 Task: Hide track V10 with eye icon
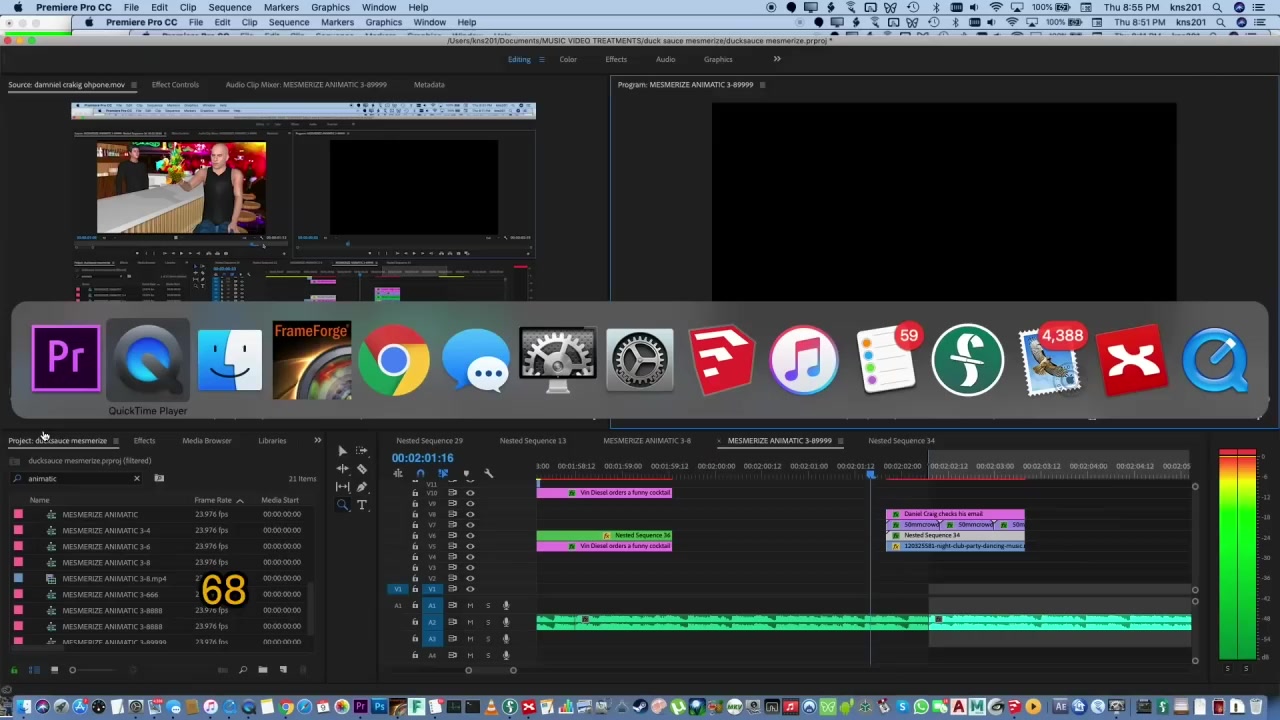[470, 493]
